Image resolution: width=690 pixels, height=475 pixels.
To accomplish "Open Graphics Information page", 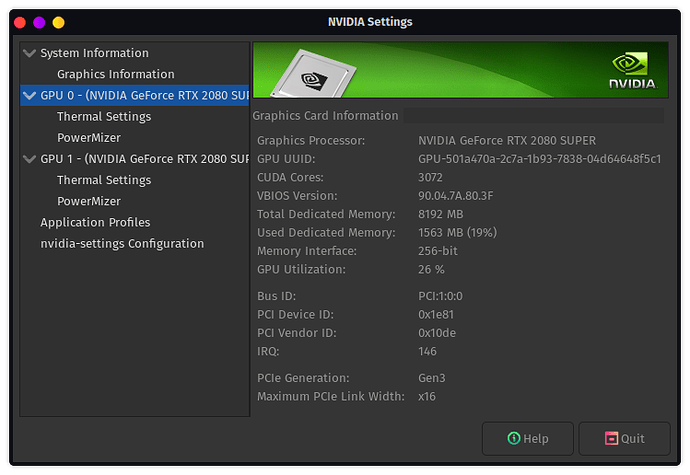I will (116, 74).
